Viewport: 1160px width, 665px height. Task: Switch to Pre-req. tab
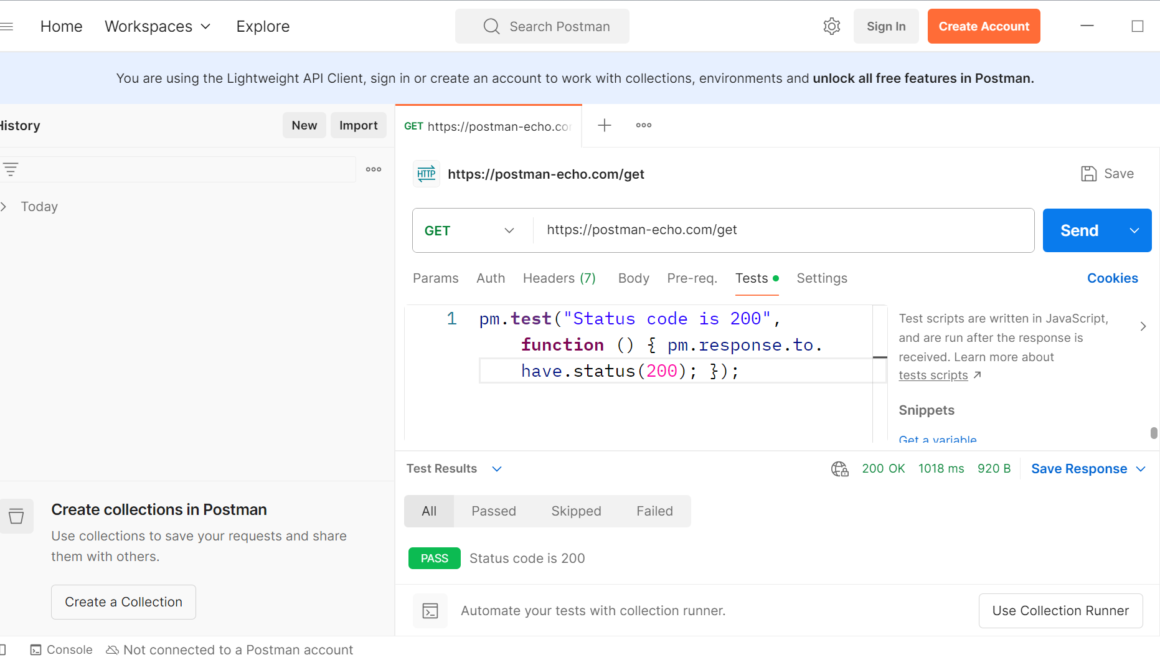[x=692, y=278]
